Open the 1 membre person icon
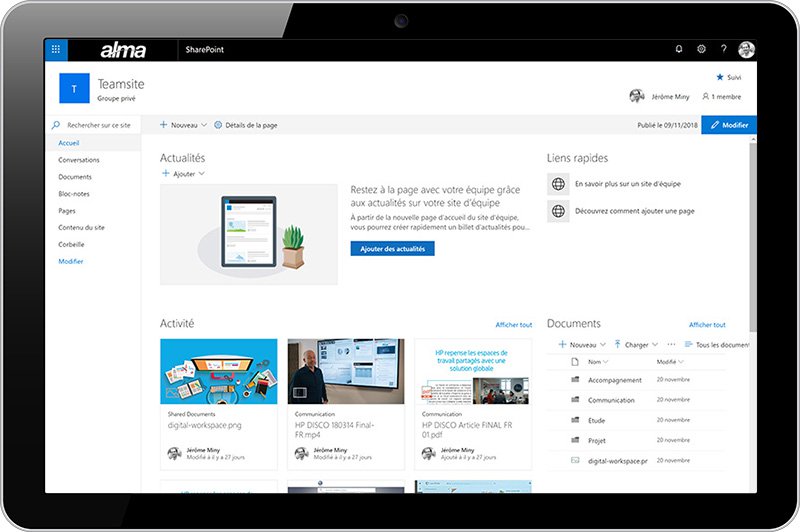The image size is (800, 532). click(706, 96)
